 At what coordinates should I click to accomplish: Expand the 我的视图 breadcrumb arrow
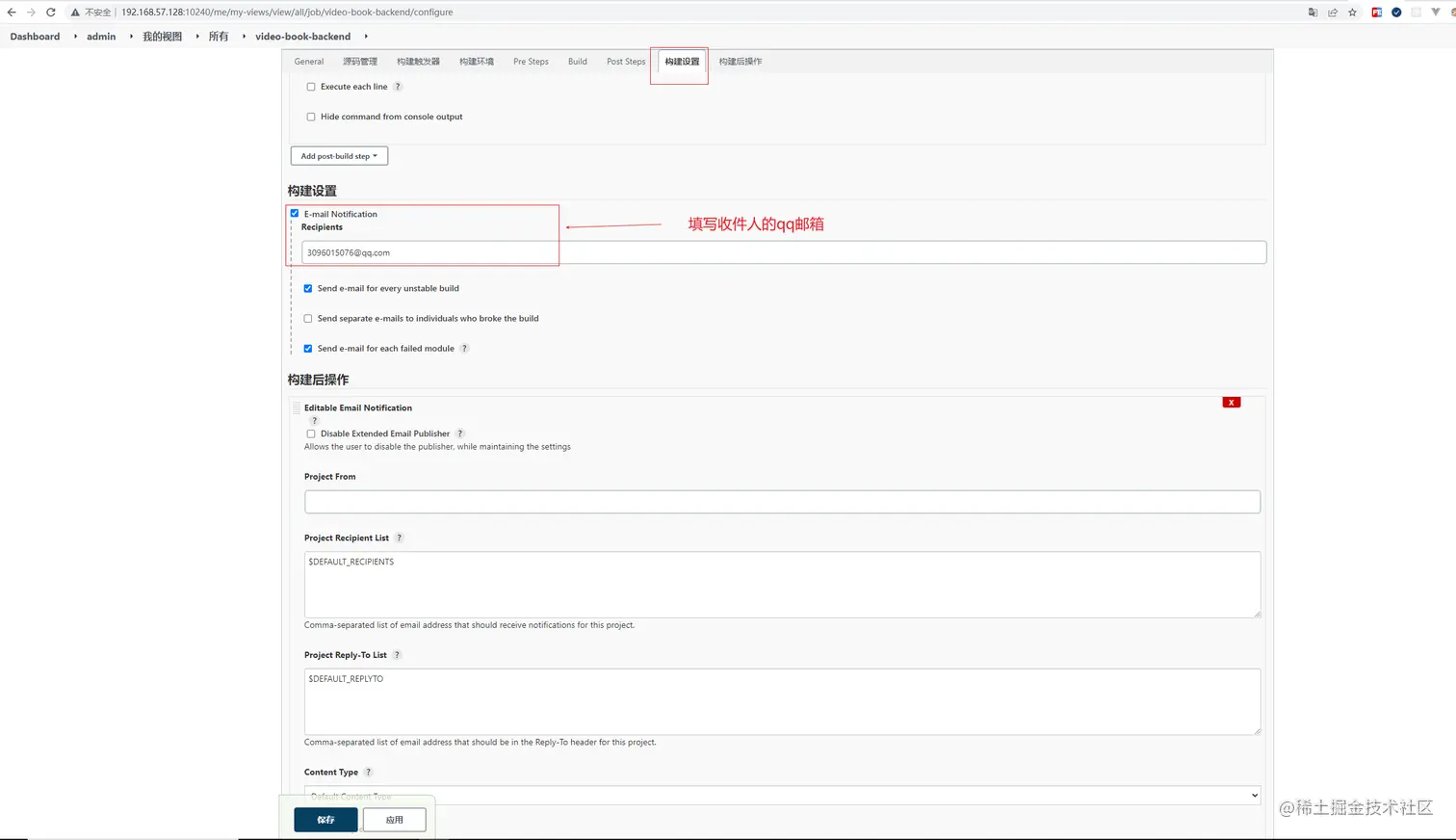pos(197,37)
